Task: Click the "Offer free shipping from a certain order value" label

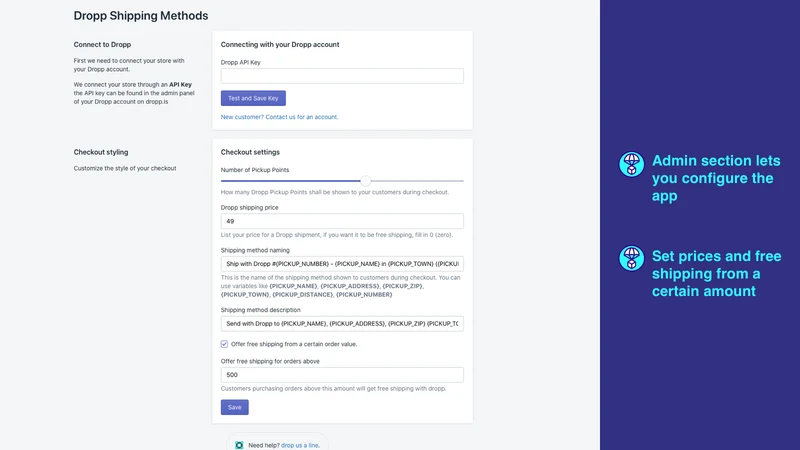Action: click(294, 344)
